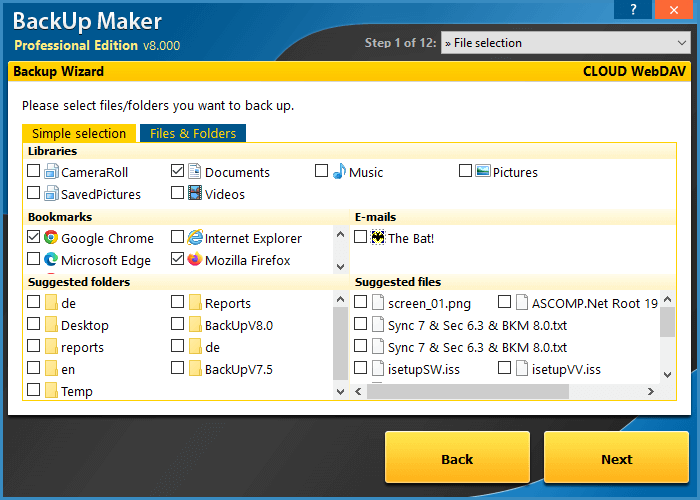Click the Microsoft Edge icon
700x500 pixels.
click(x=50, y=260)
